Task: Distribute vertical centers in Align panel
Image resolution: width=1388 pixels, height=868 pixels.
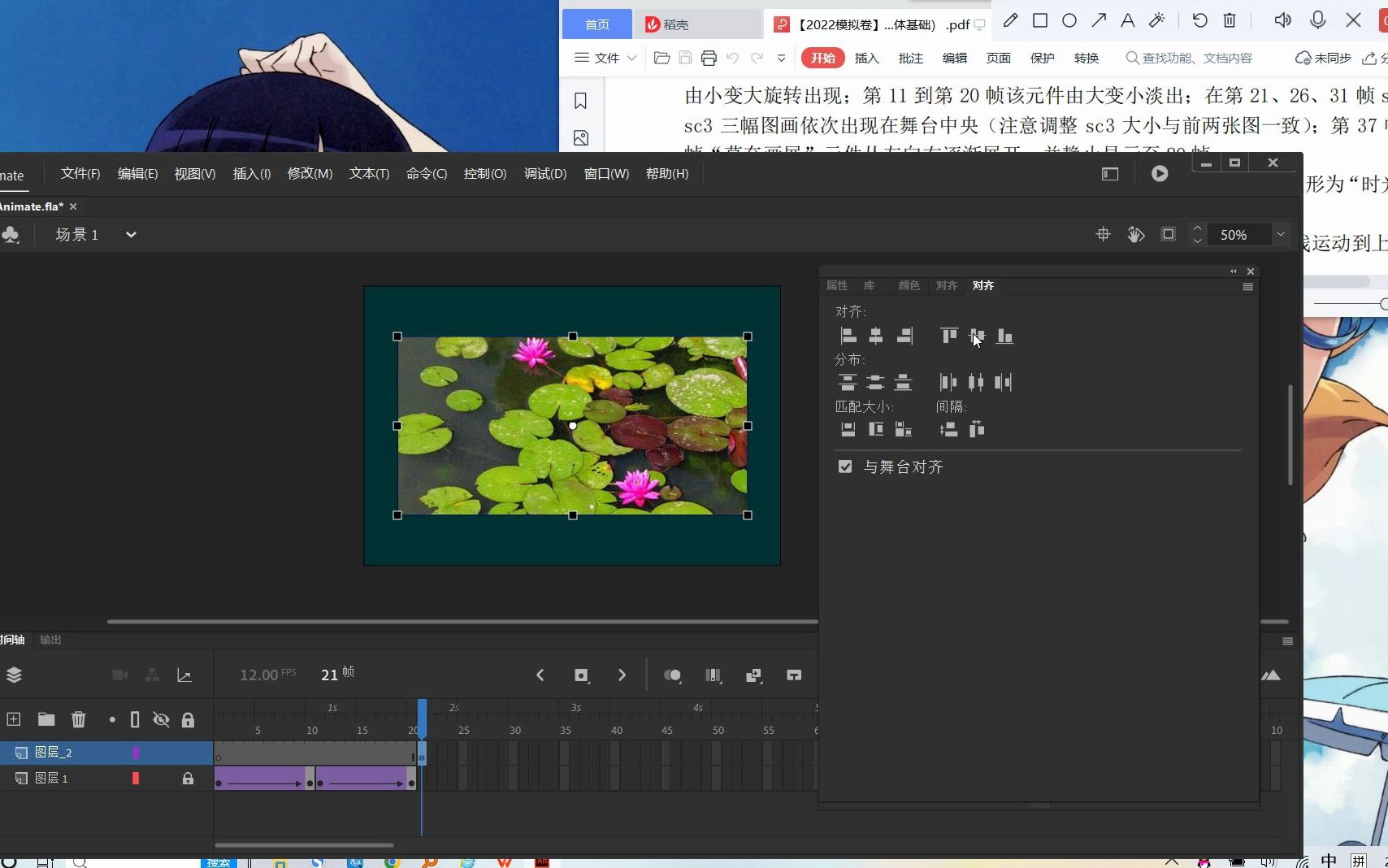Action: pos(875,382)
